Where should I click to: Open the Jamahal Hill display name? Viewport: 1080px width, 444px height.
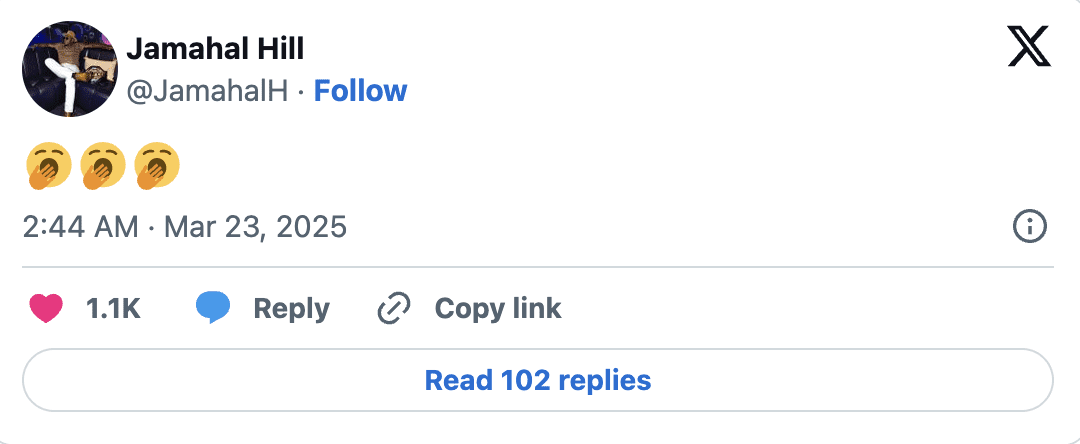[215, 49]
